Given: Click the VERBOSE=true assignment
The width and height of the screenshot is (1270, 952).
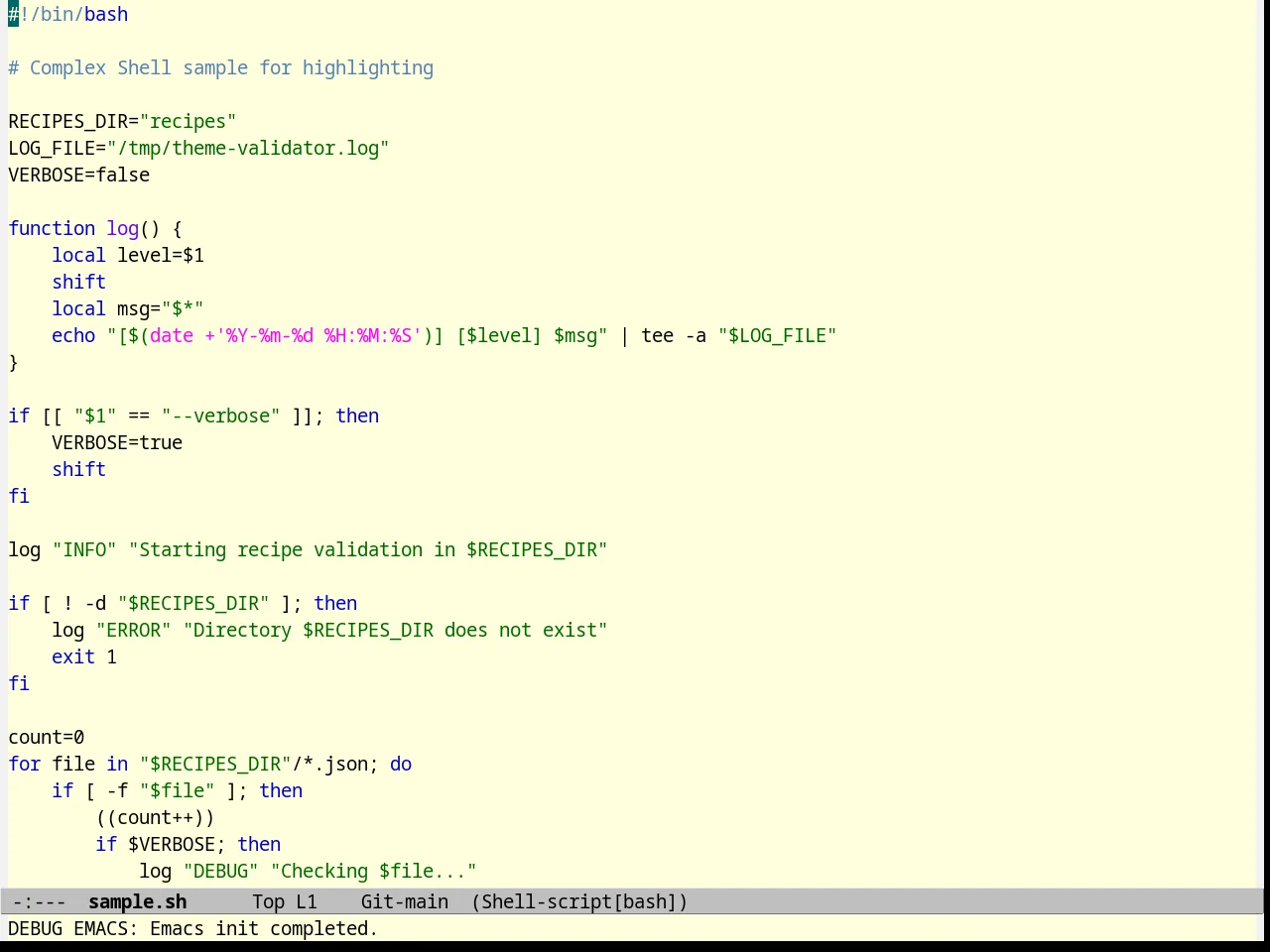Looking at the screenshot, I should point(117,442).
